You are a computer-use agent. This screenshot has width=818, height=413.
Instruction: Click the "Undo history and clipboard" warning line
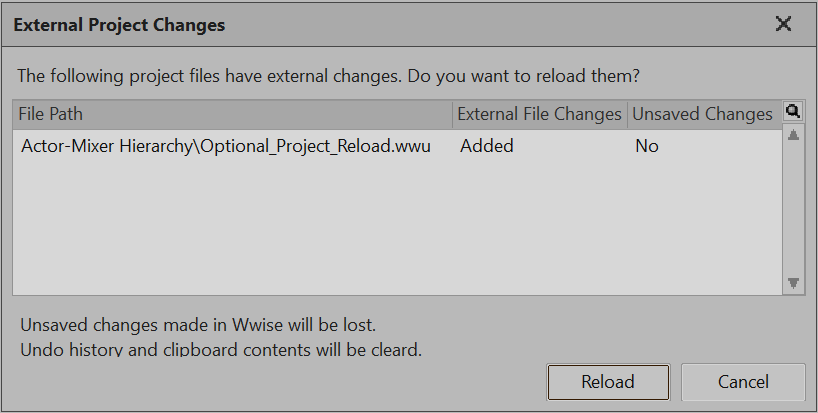(x=221, y=350)
